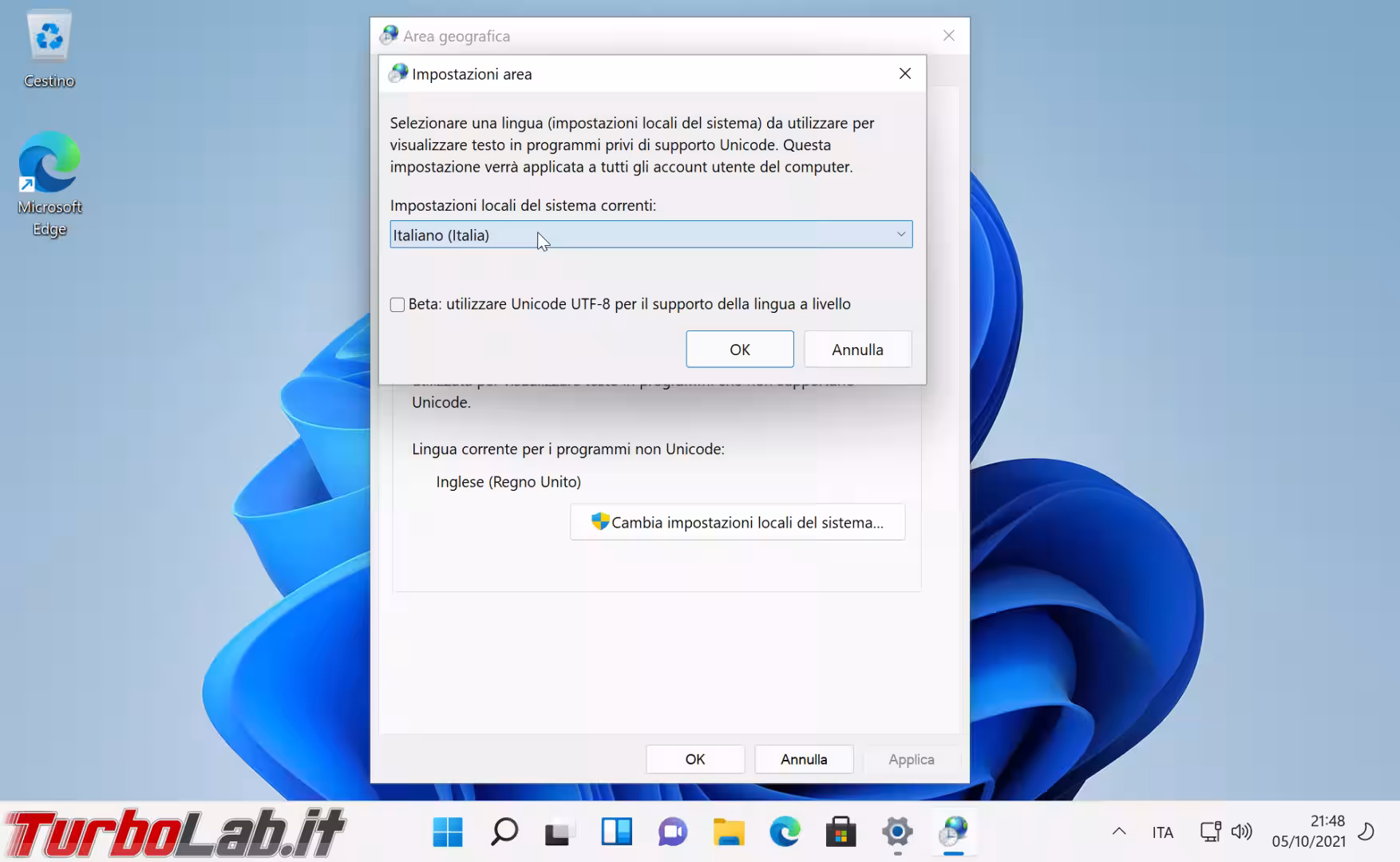Open File Explorer from the taskbar
The height and width of the screenshot is (862, 1400).
click(729, 832)
